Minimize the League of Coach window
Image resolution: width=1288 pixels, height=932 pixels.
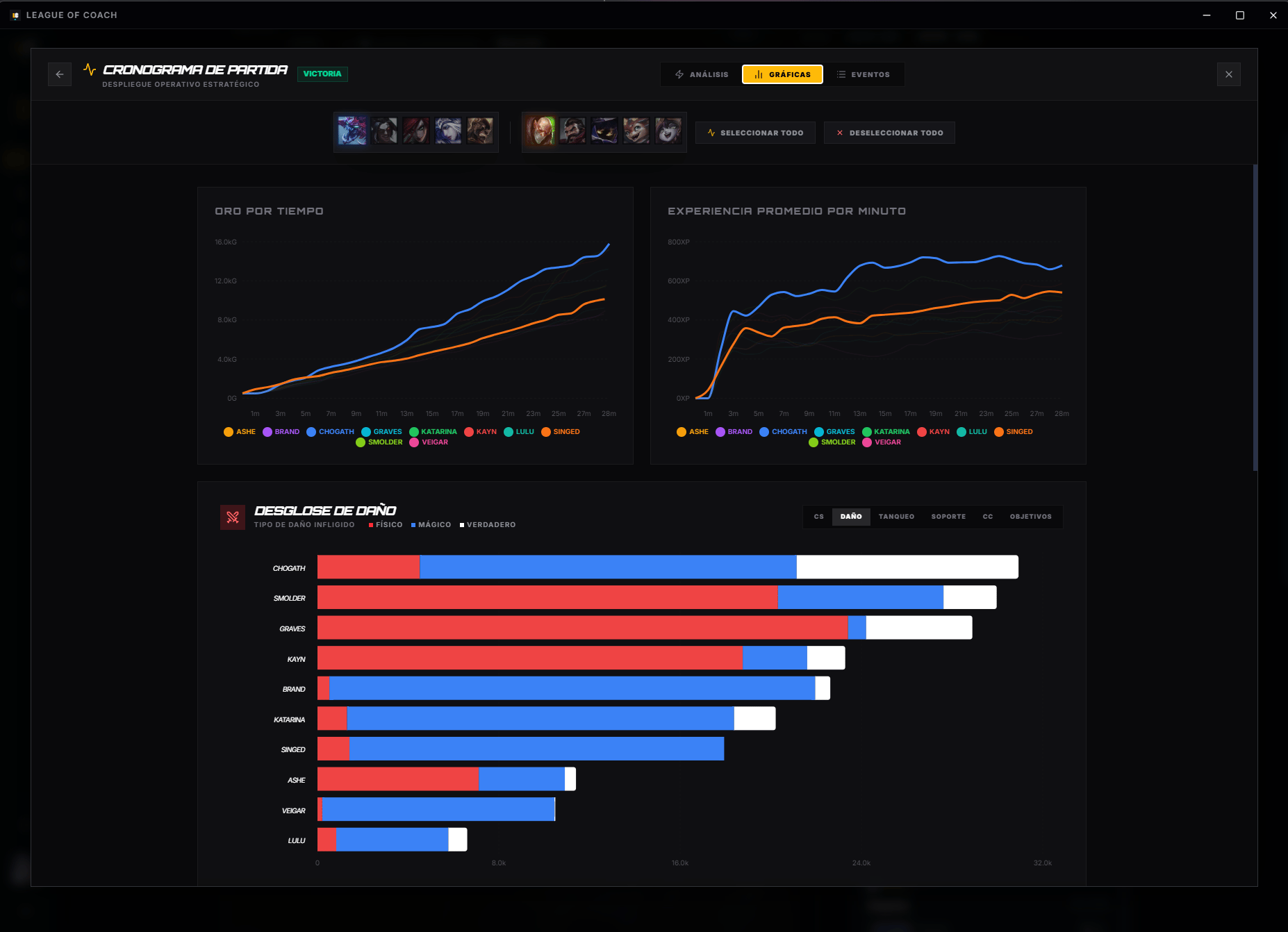(x=1207, y=15)
